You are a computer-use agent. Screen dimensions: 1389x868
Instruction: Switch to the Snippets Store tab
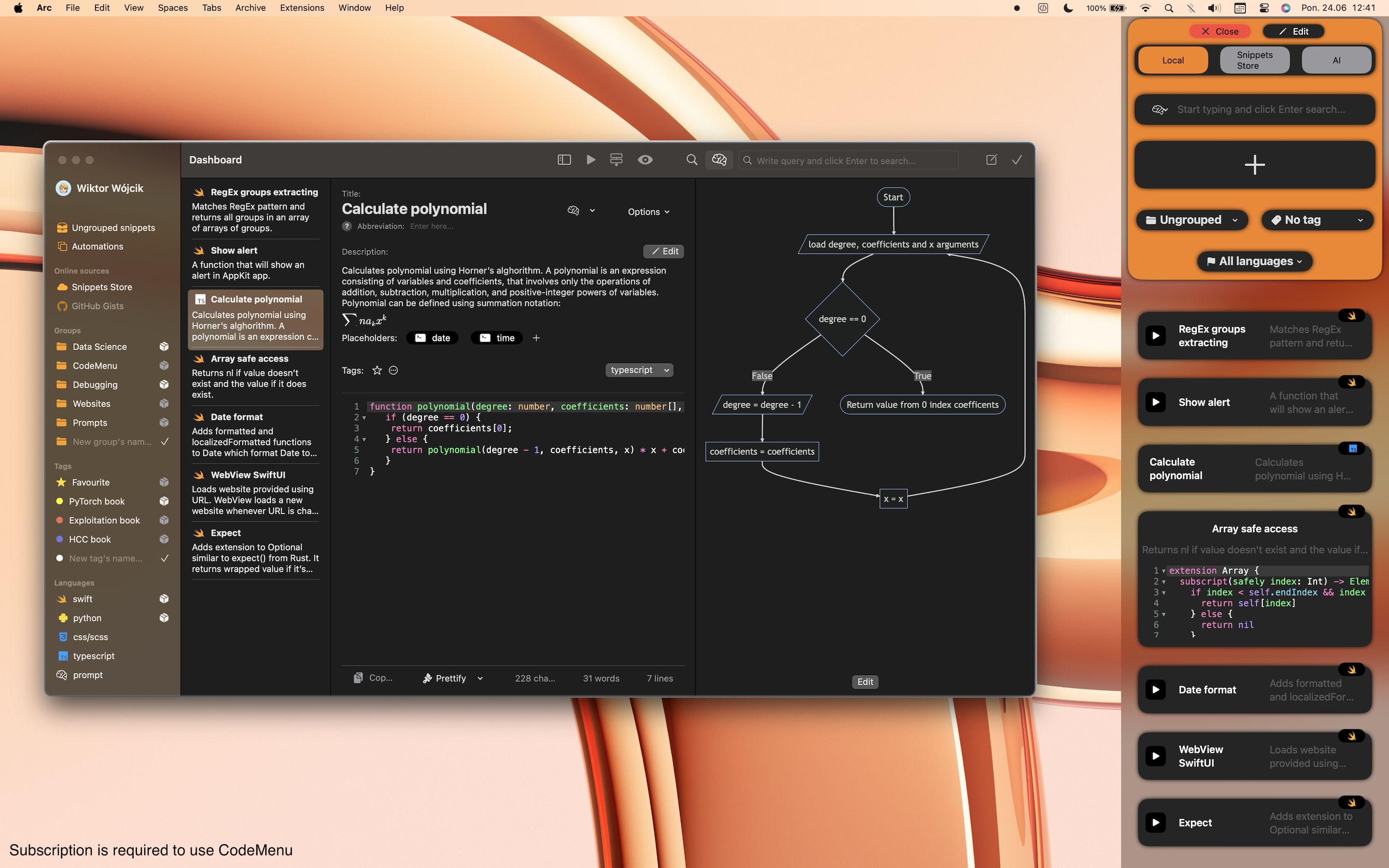click(1254, 60)
